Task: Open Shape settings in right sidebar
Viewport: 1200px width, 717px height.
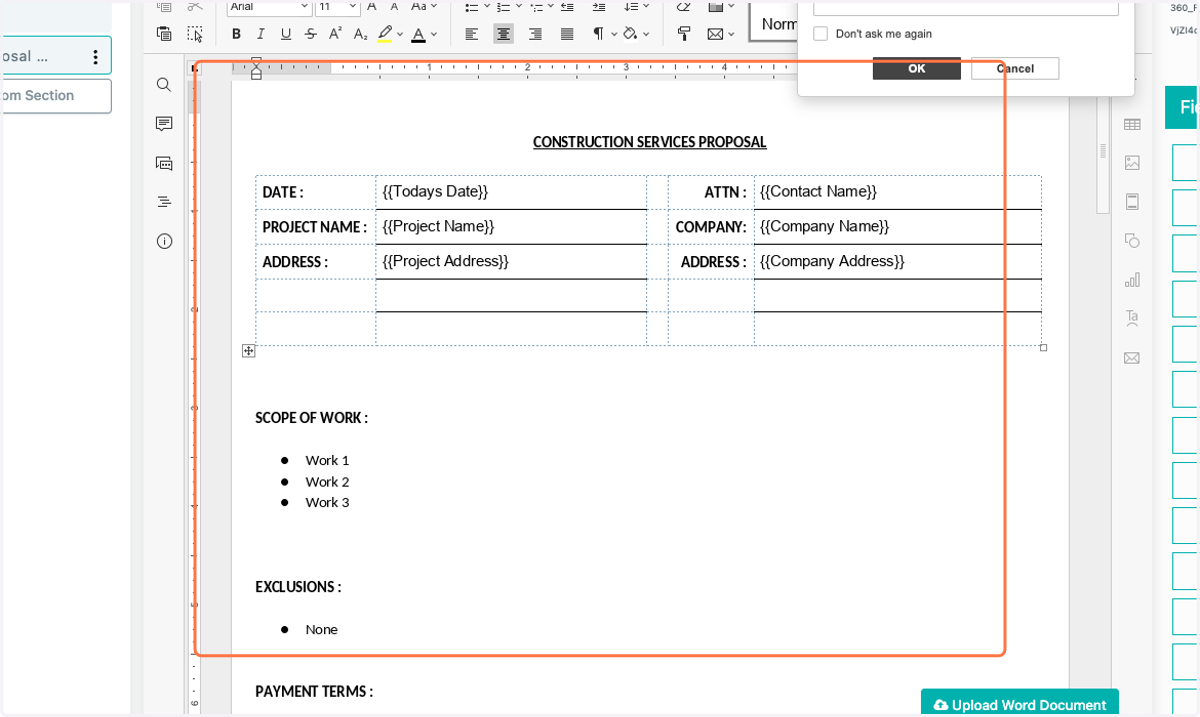Action: pos(1132,241)
